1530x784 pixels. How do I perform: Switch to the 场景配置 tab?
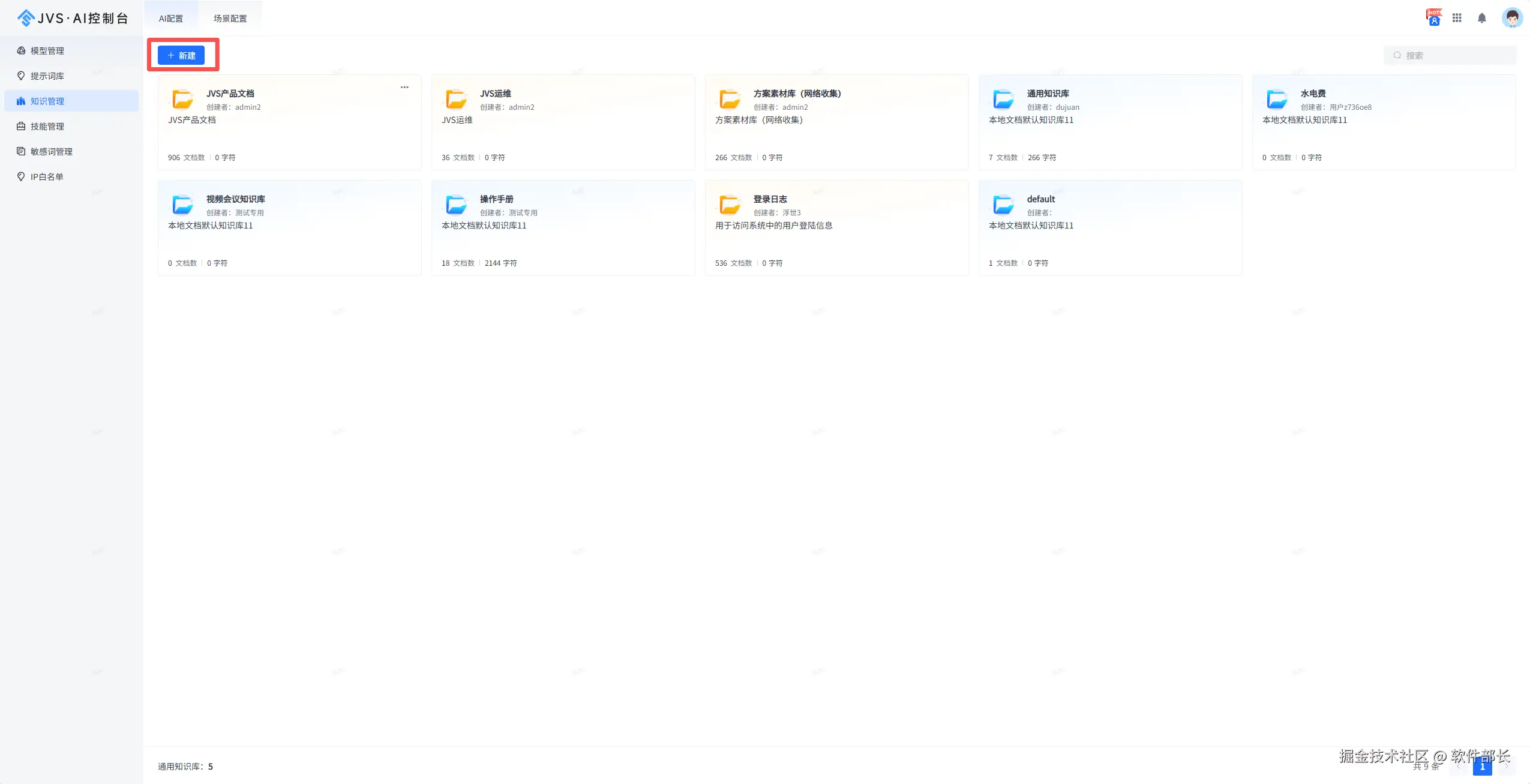click(x=230, y=19)
